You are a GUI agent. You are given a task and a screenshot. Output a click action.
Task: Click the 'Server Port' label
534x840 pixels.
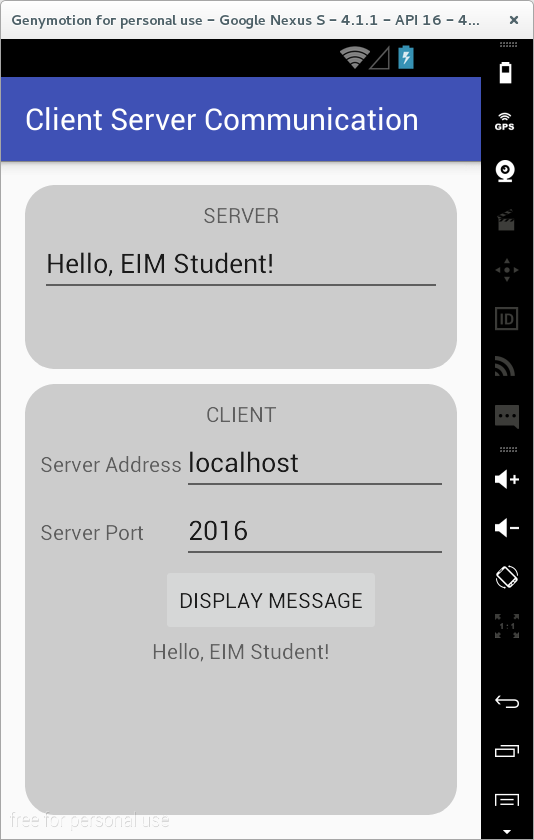pos(92,533)
